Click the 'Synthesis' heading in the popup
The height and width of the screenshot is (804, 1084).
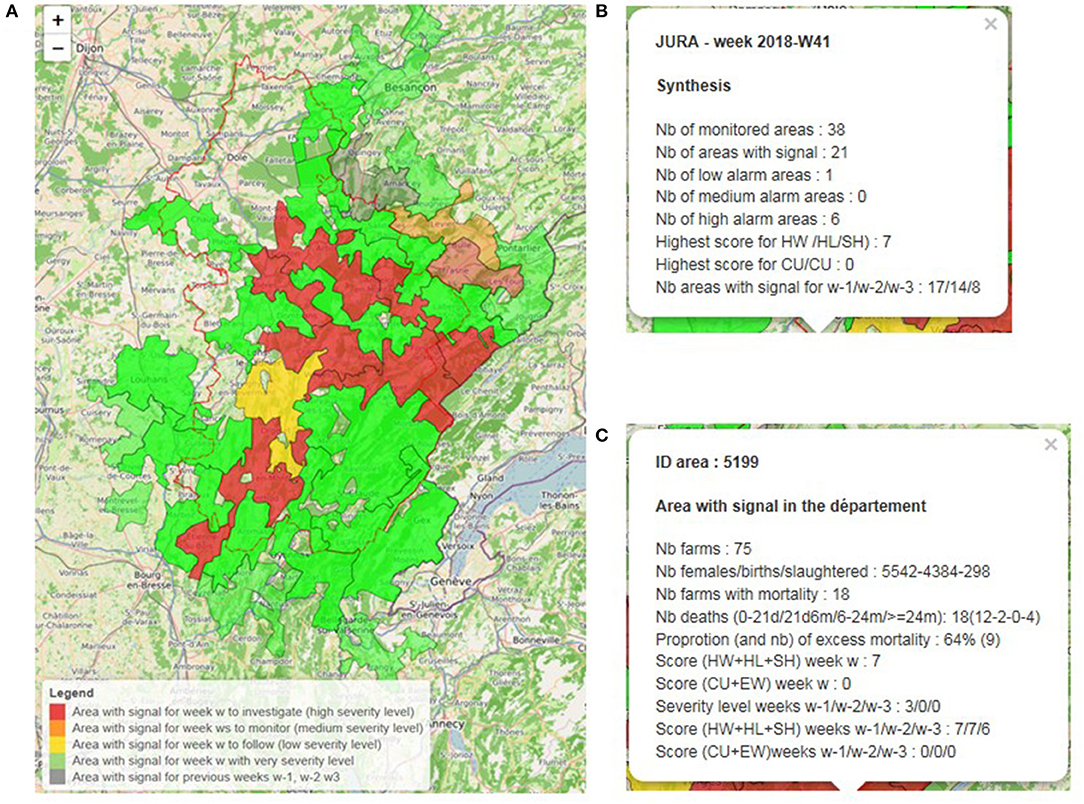click(693, 86)
